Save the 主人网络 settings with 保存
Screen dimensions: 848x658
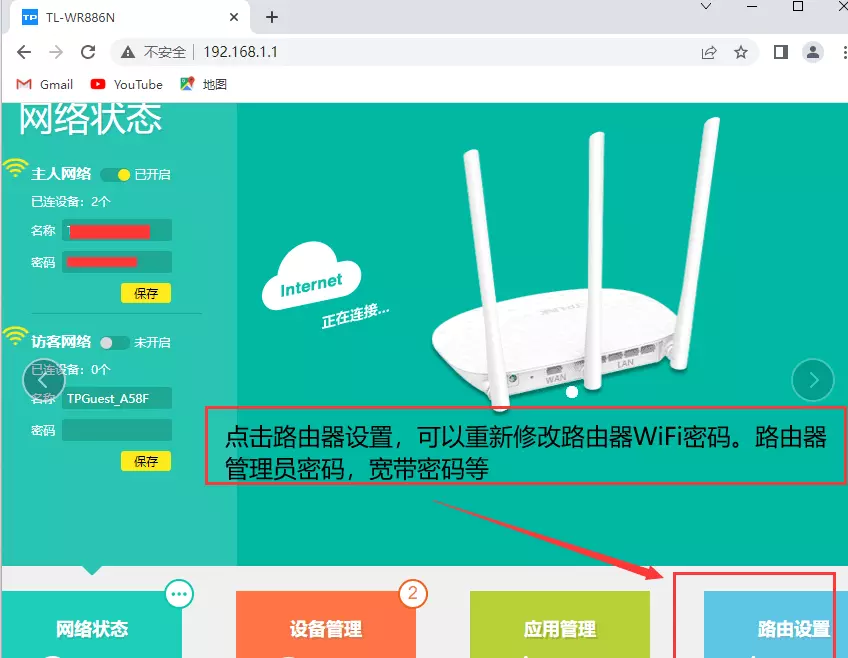coord(146,293)
